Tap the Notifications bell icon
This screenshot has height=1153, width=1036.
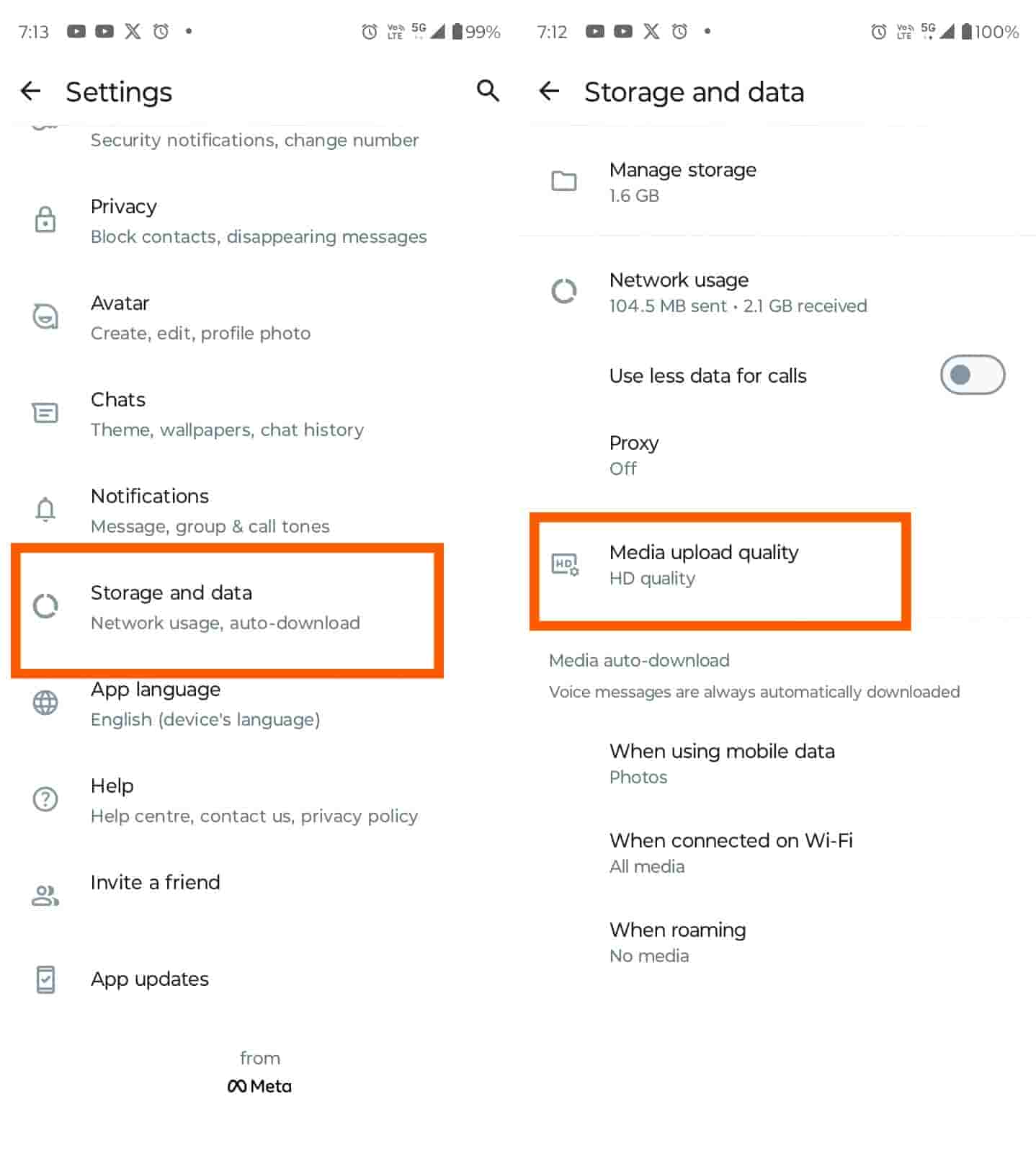coord(45,509)
